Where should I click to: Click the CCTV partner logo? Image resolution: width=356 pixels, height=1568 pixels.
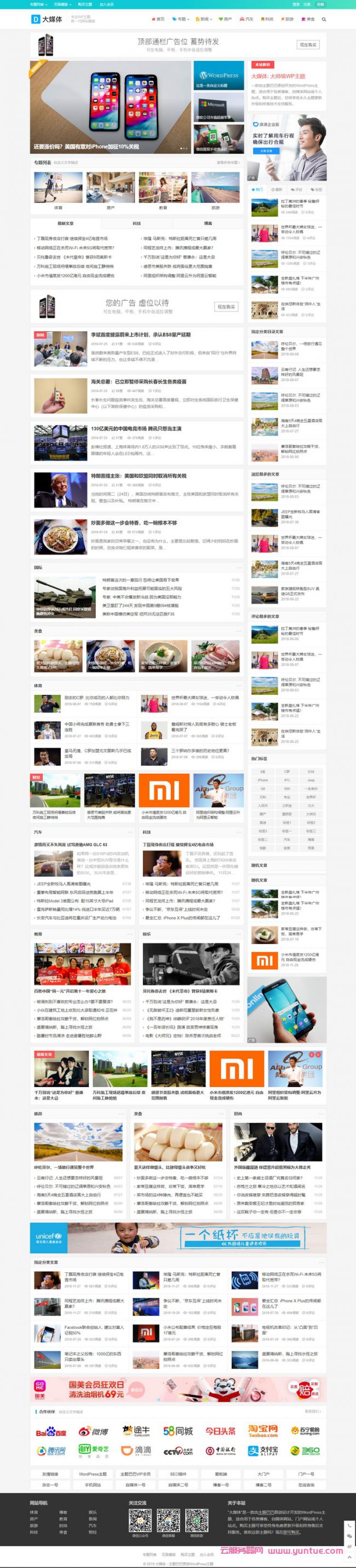[x=177, y=1451]
